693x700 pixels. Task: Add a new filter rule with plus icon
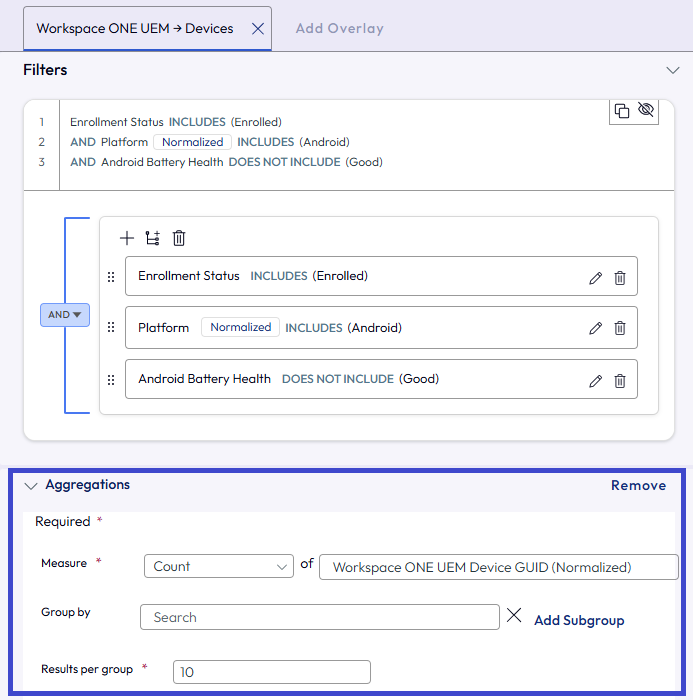[127, 238]
